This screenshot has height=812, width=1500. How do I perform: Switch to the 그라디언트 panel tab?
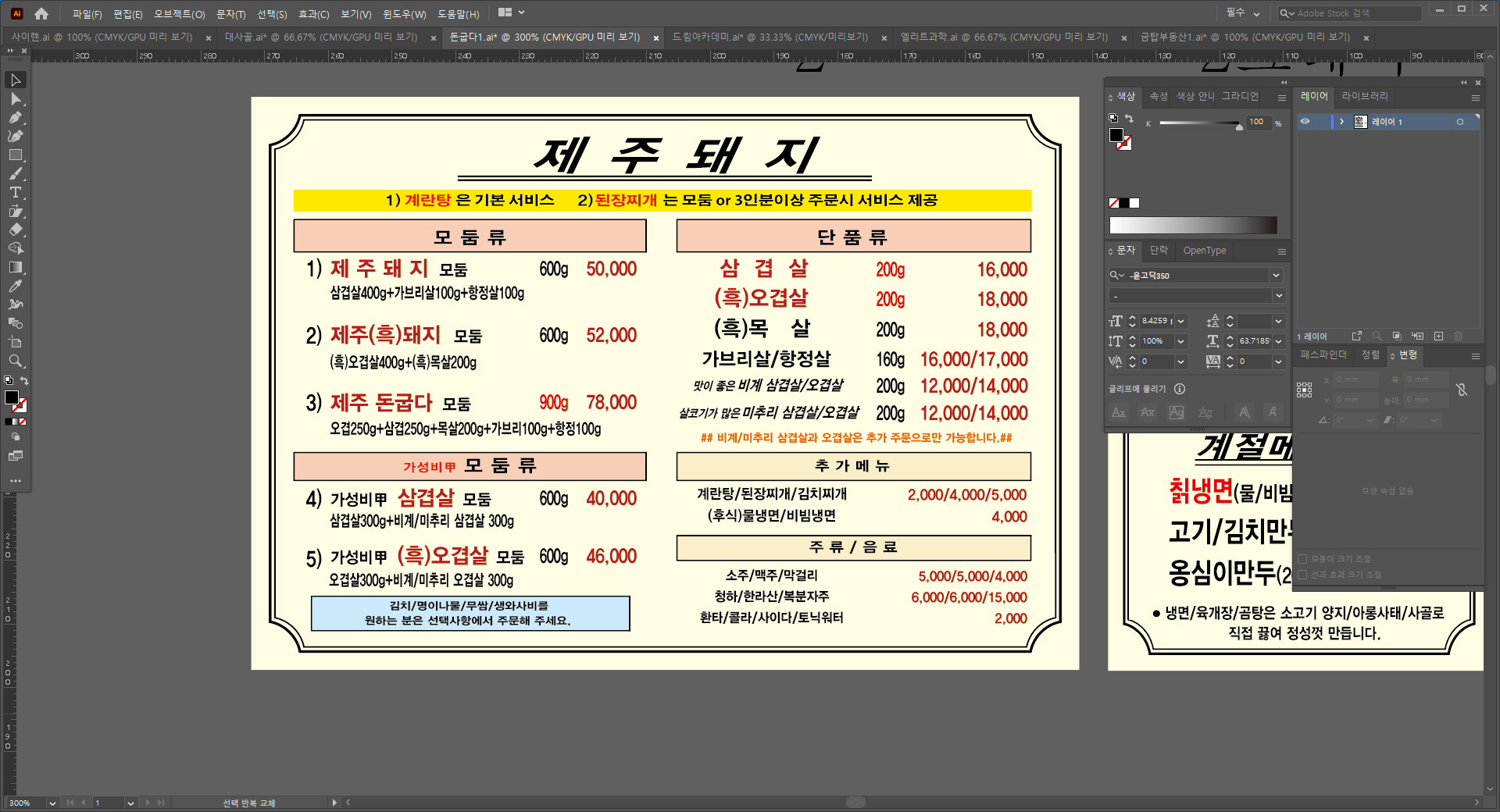coord(1240,97)
